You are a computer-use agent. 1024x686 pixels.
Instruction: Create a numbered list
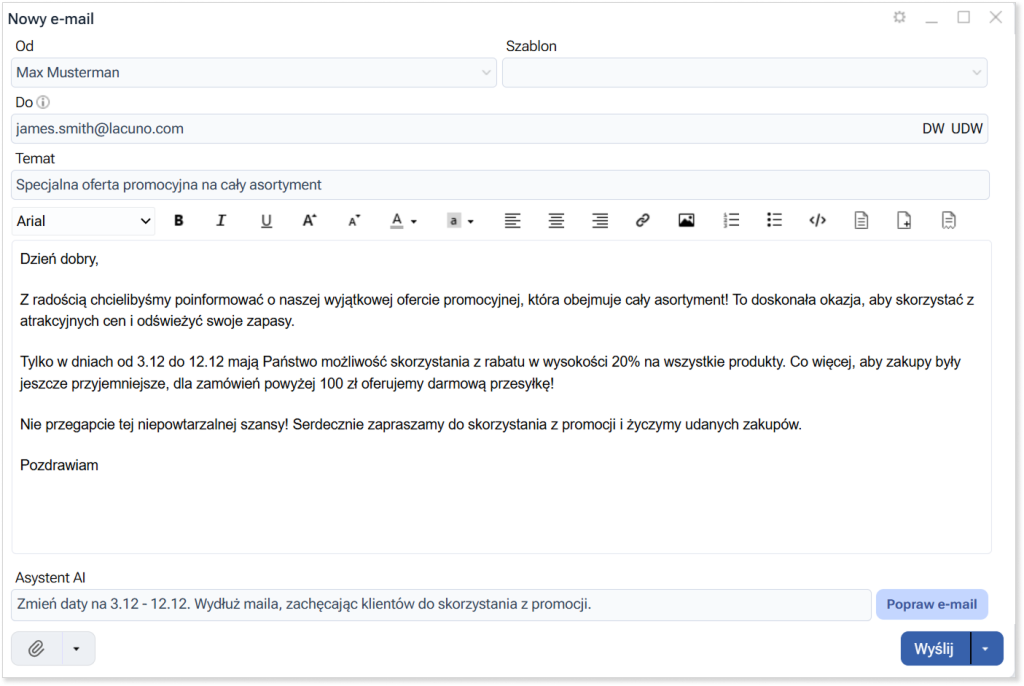coord(730,221)
